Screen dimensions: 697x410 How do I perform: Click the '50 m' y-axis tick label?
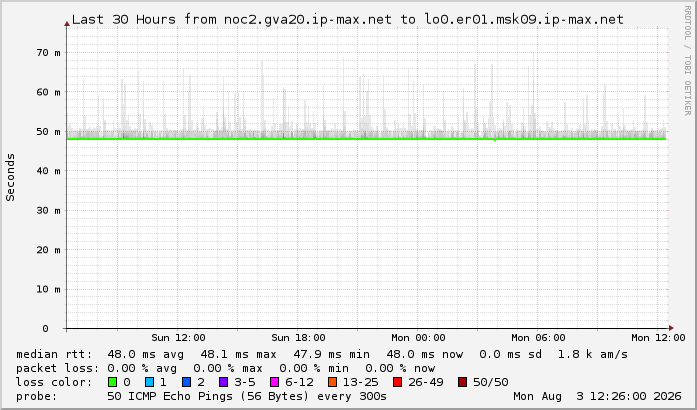[48, 132]
